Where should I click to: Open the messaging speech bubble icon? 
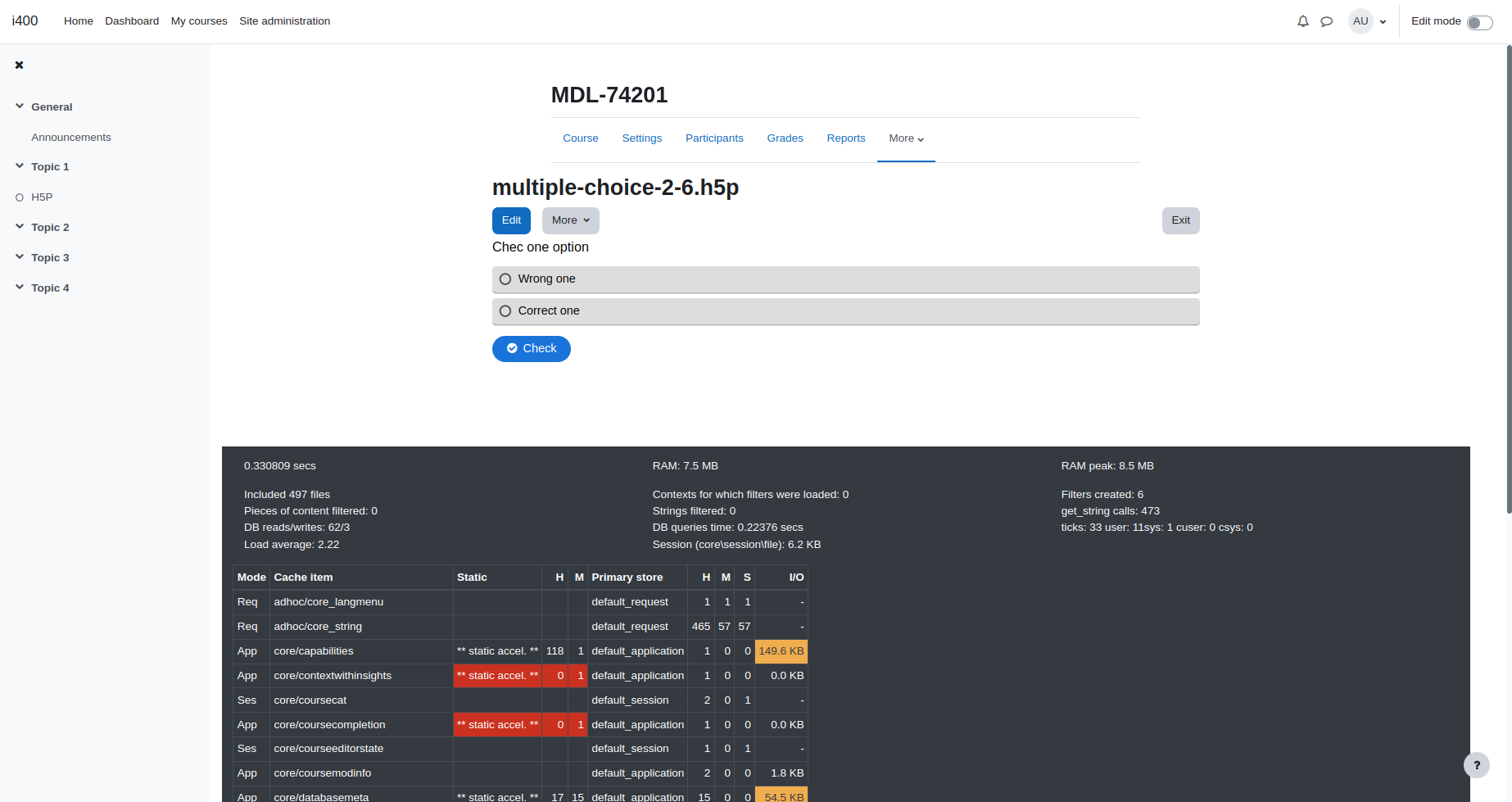point(1327,21)
